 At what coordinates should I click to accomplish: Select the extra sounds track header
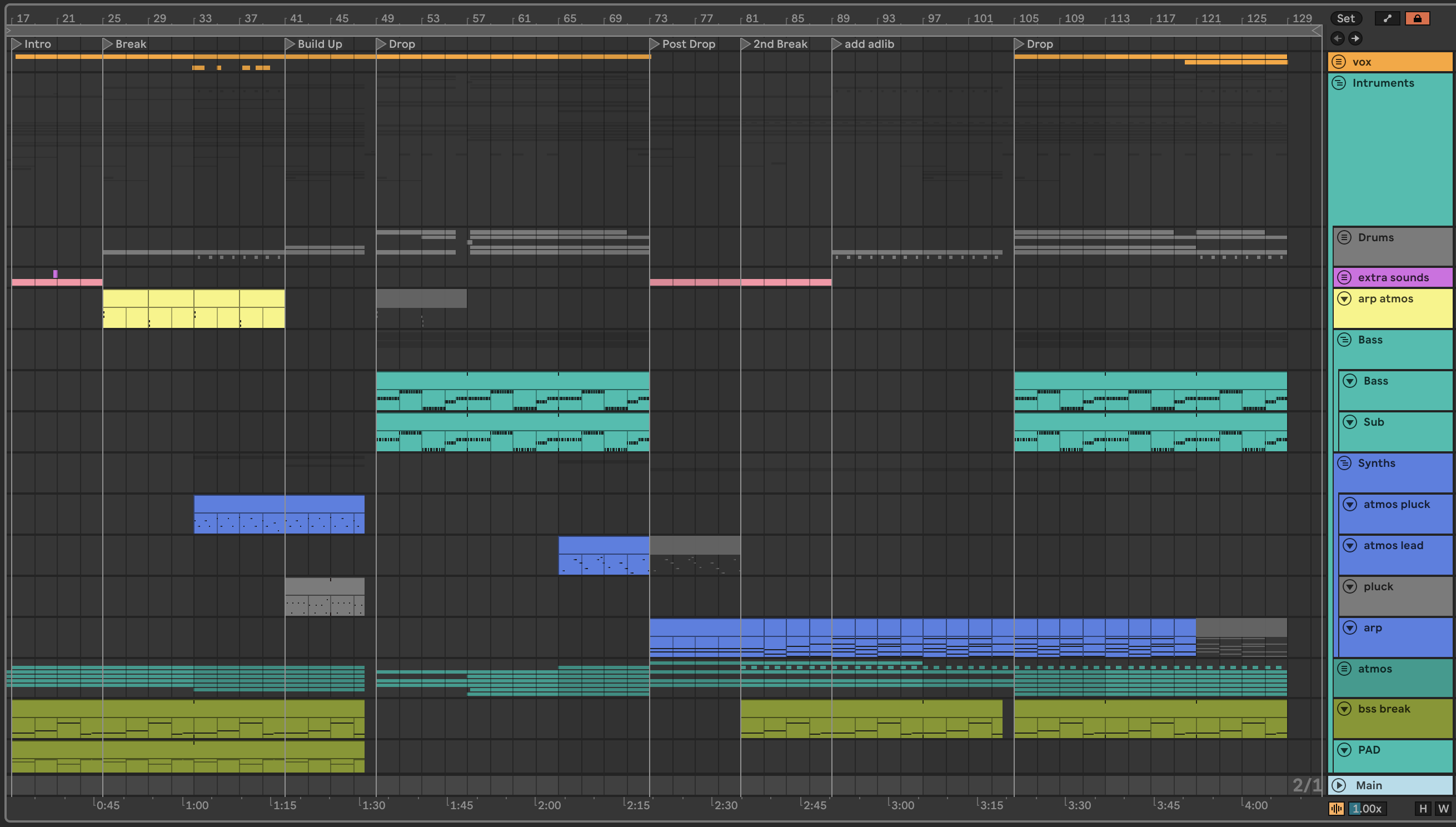(x=1393, y=277)
